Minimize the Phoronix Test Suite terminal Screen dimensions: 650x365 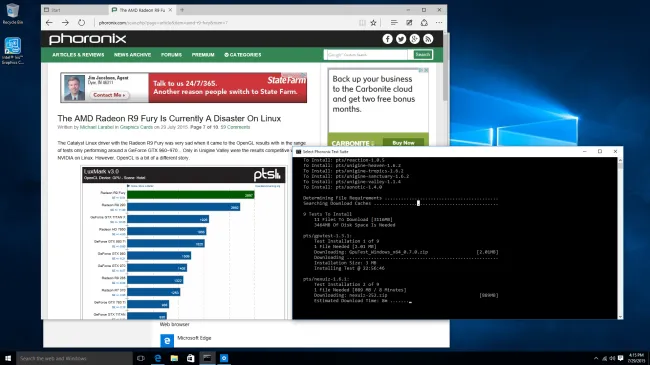click(585, 152)
